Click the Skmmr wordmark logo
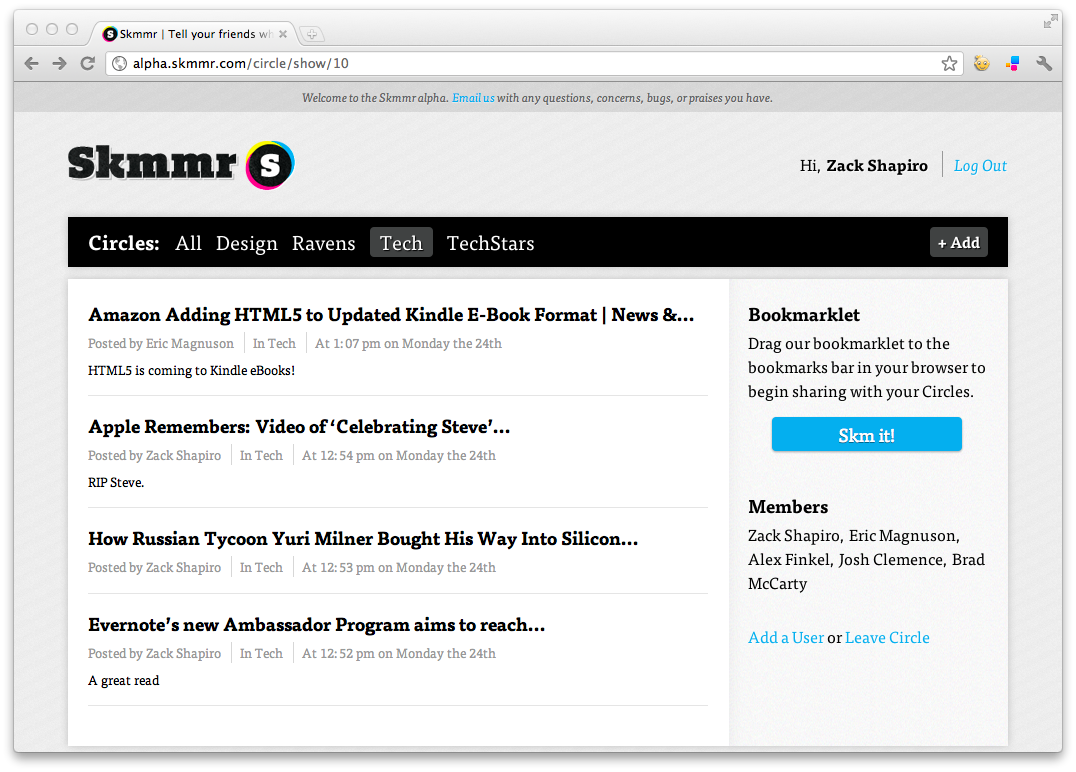 (152, 163)
